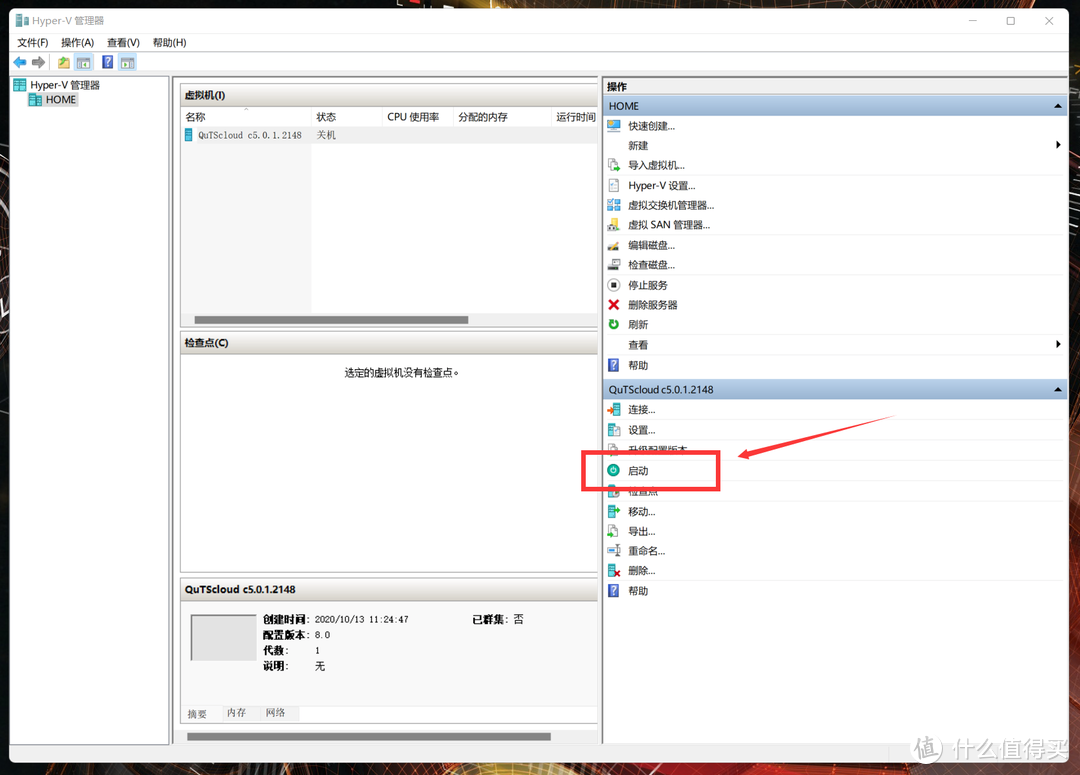Click 导入虚拟机 import icon
1080x775 pixels.
pyautogui.click(x=614, y=165)
